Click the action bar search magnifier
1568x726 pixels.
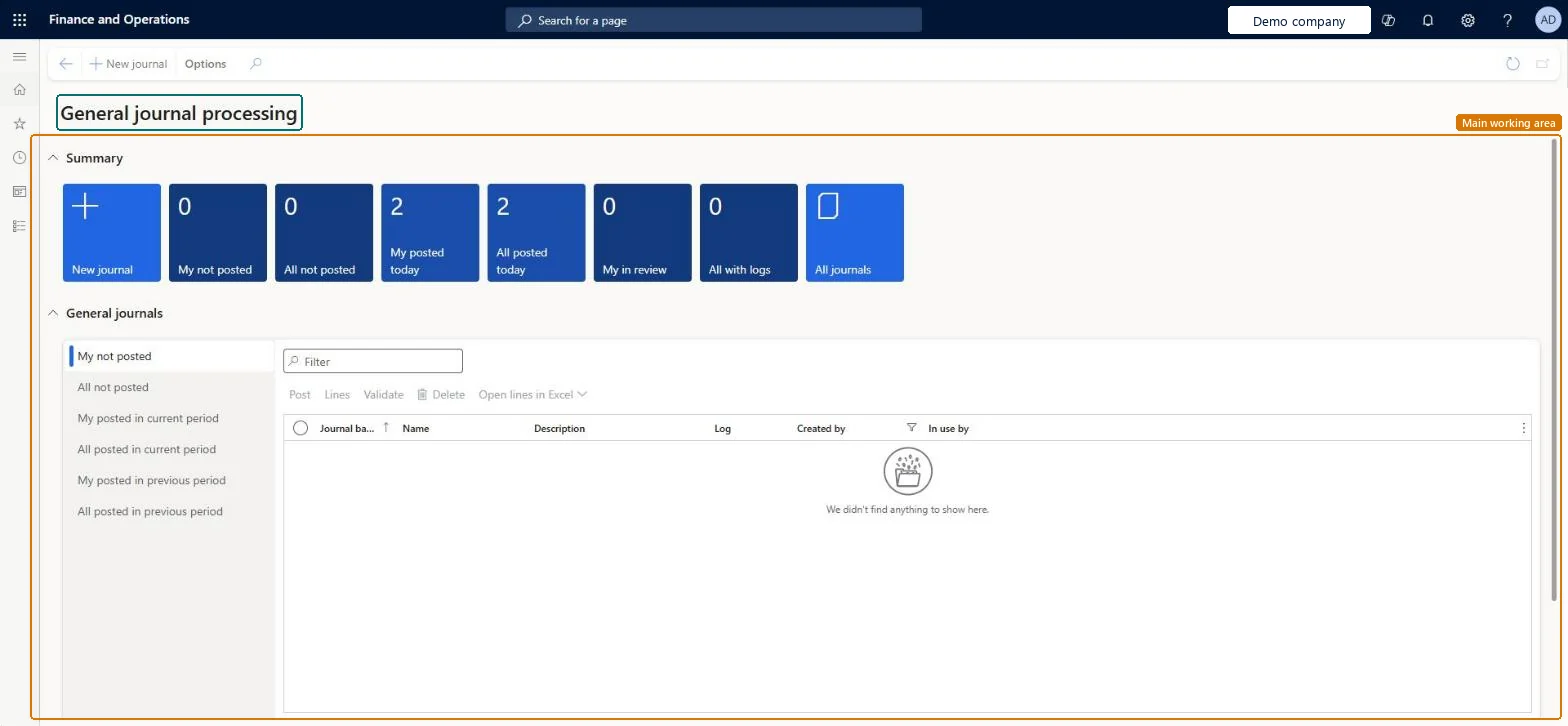pos(256,64)
